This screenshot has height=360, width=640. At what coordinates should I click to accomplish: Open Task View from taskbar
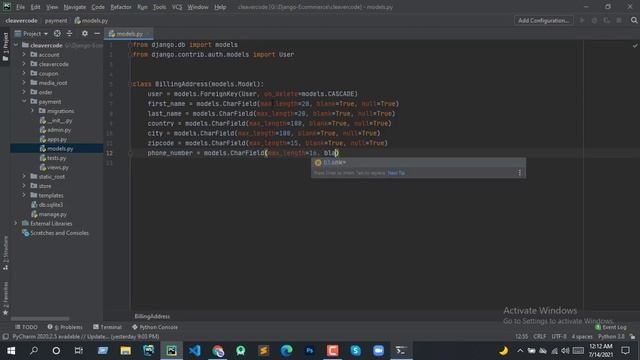78,351
